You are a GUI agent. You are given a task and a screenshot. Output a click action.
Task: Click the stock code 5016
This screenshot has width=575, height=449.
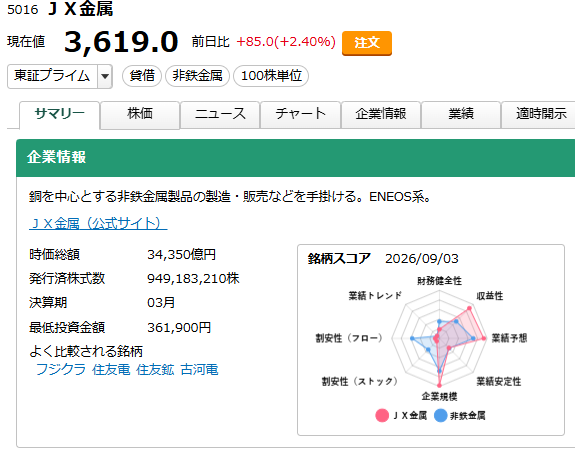click(x=22, y=10)
